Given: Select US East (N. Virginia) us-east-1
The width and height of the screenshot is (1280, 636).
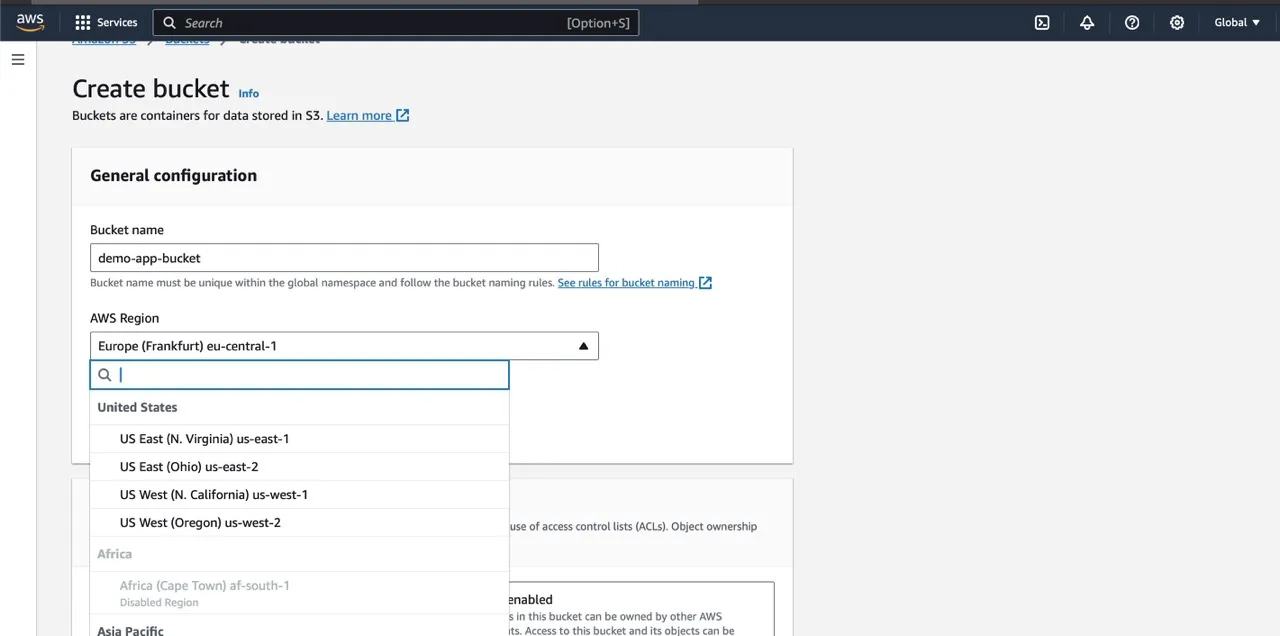Looking at the screenshot, I should click(x=204, y=438).
